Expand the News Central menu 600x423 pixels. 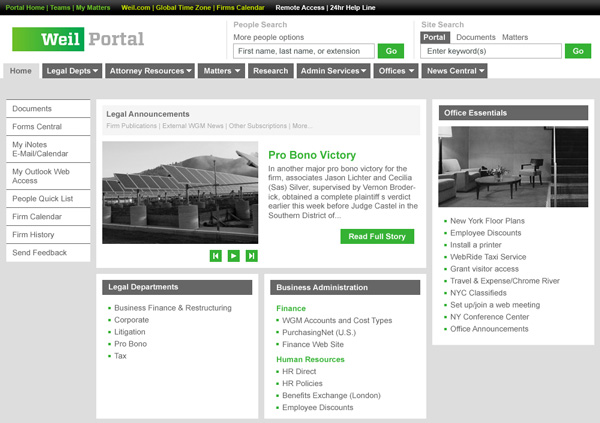(455, 71)
